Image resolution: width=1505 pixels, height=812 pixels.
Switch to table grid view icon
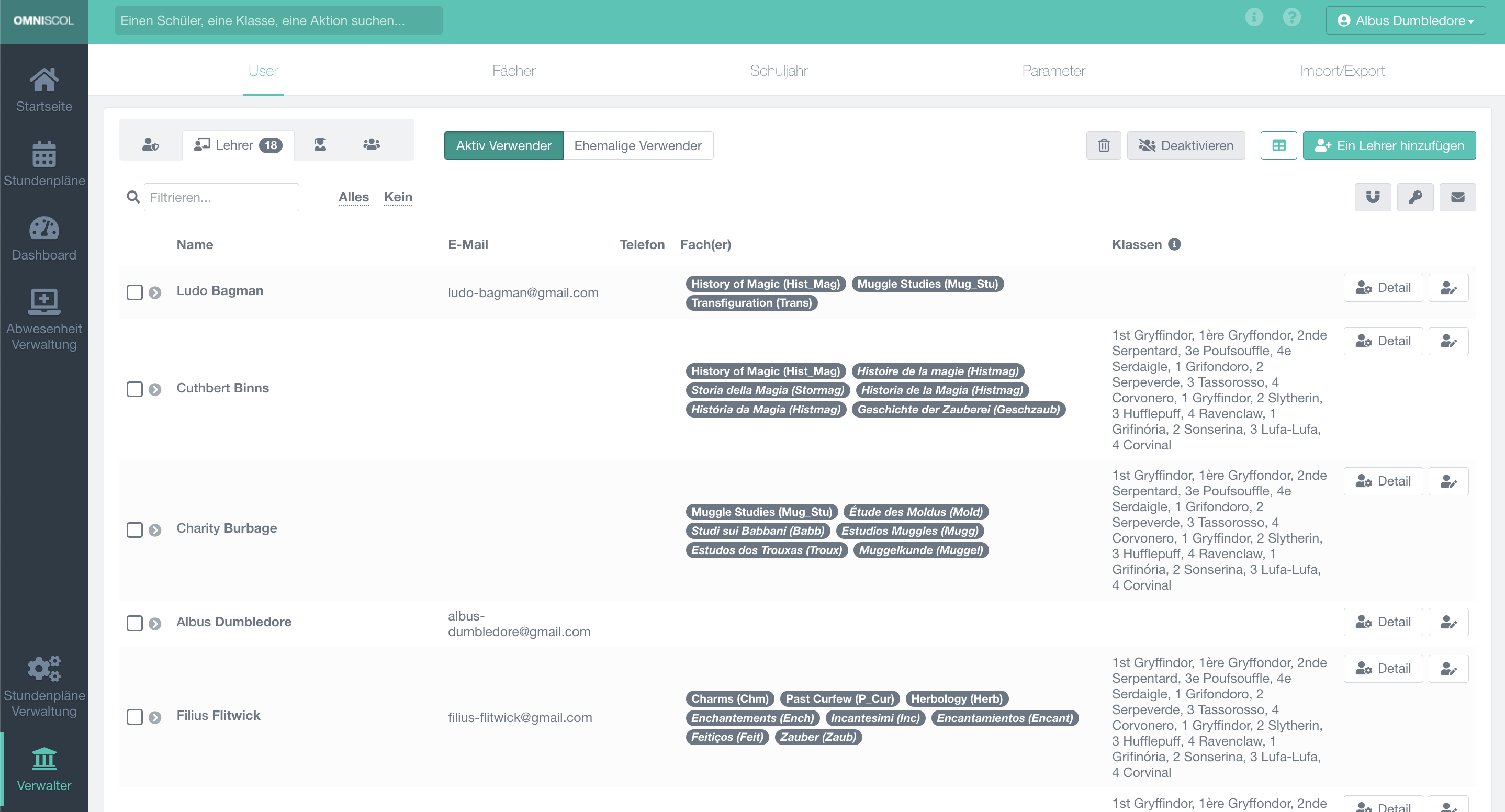click(1278, 145)
